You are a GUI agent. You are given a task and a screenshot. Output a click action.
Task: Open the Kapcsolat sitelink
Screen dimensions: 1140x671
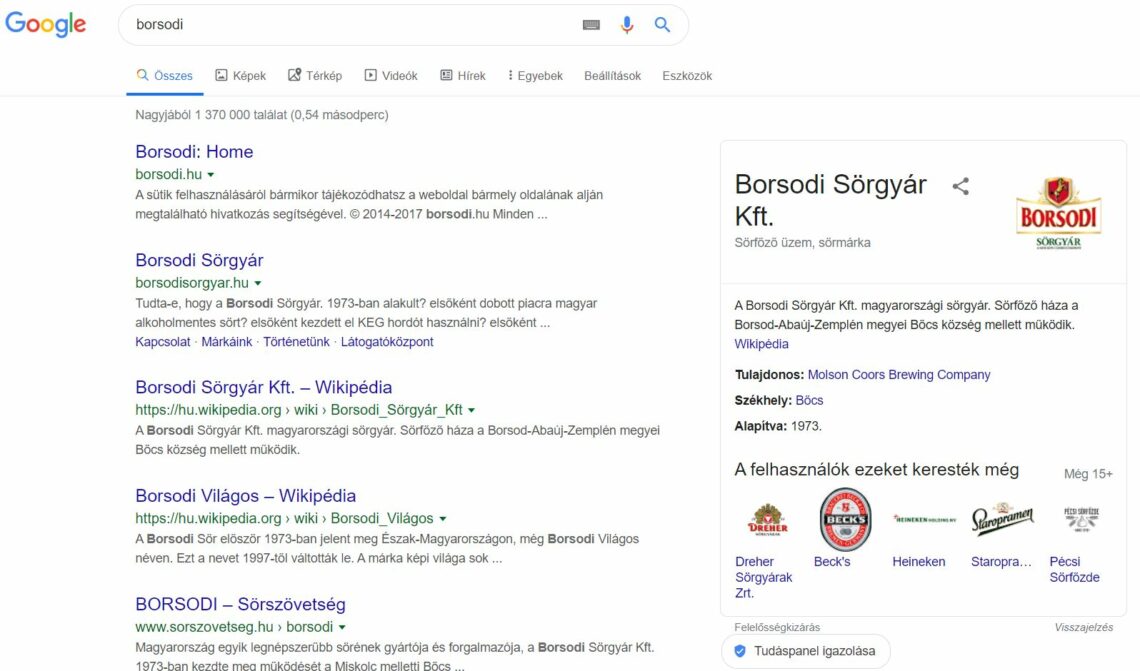pyautogui.click(x=163, y=342)
